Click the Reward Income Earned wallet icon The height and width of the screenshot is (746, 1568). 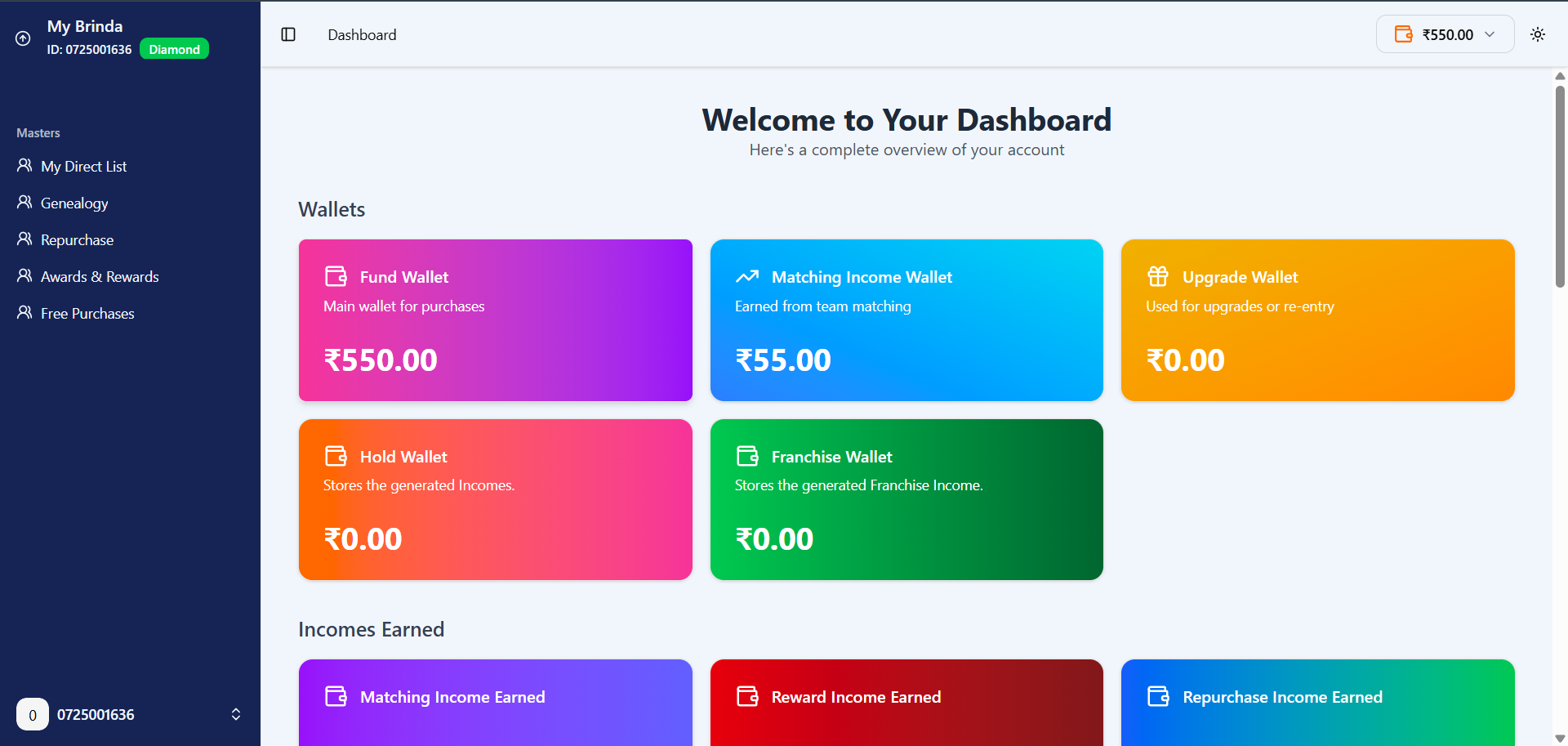coord(747,696)
